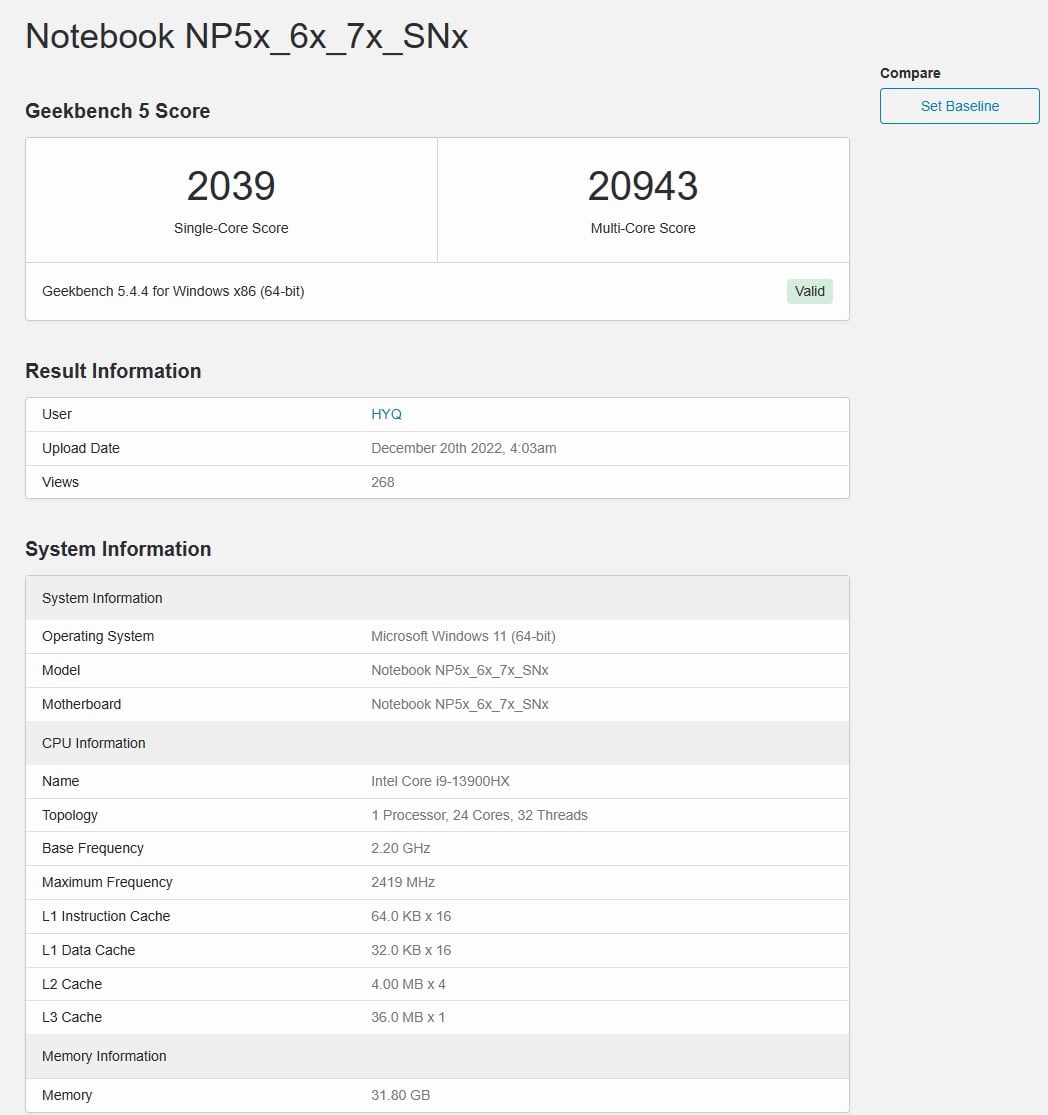Open the HYQ user profile link
The width and height of the screenshot is (1048, 1115).
click(386, 414)
